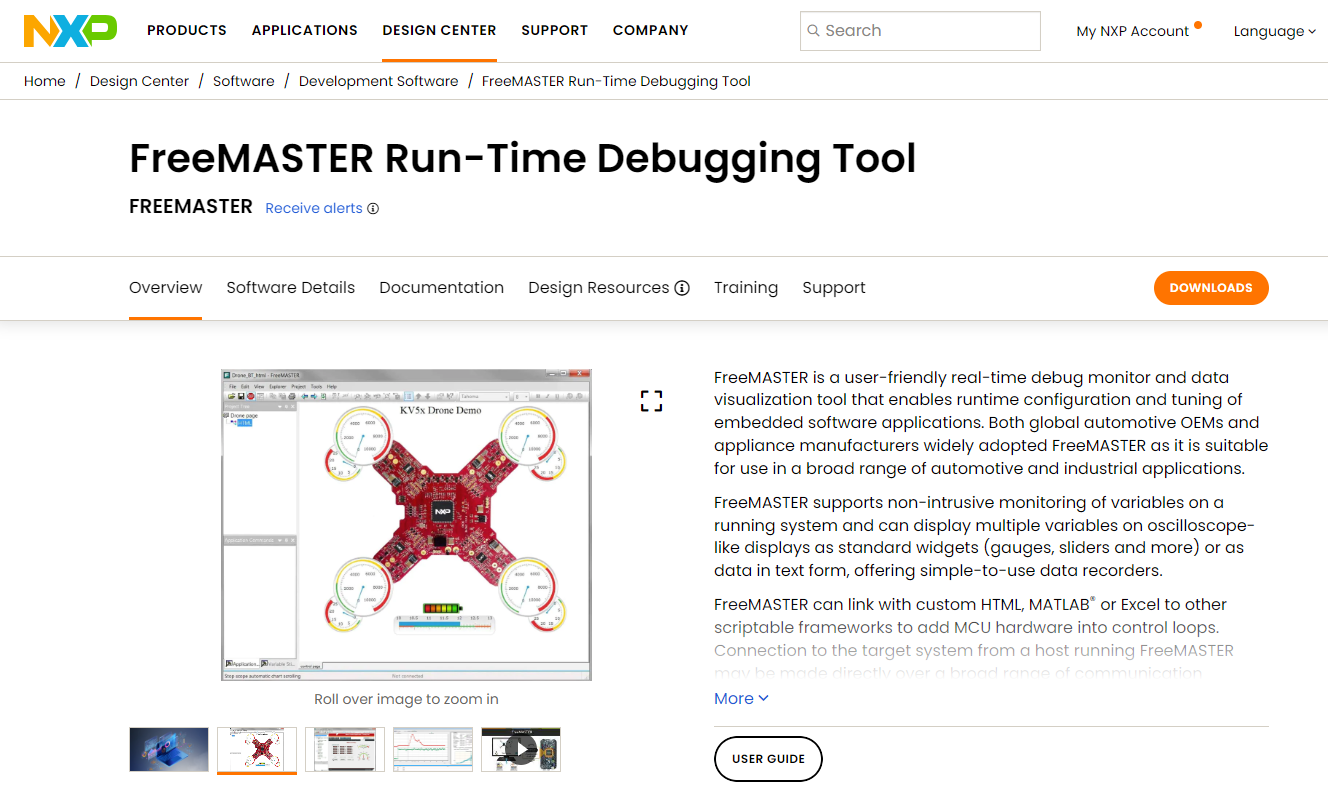Click the search magnifier icon
The width and height of the screenshot is (1328, 792).
813,31
